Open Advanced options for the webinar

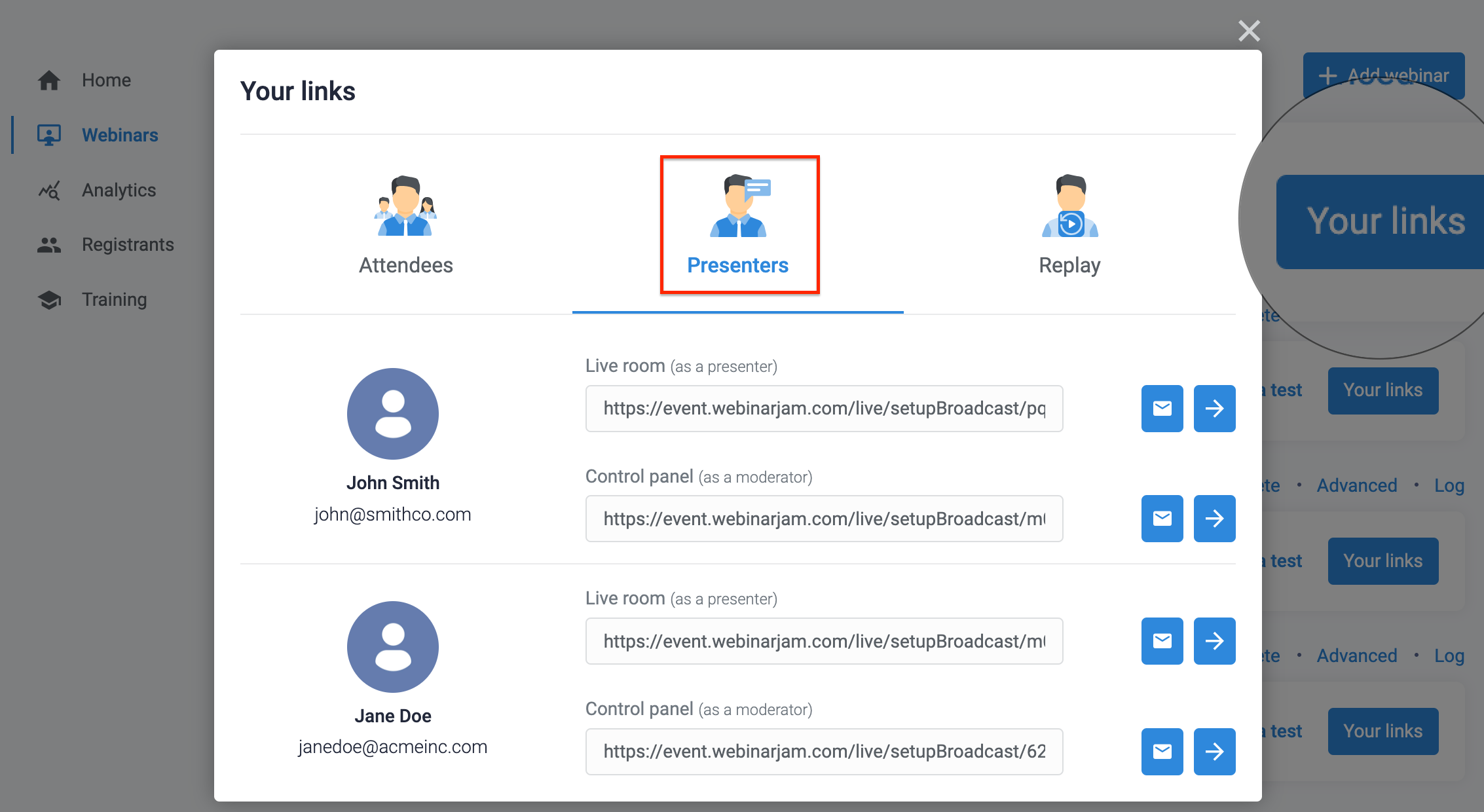[1356, 485]
